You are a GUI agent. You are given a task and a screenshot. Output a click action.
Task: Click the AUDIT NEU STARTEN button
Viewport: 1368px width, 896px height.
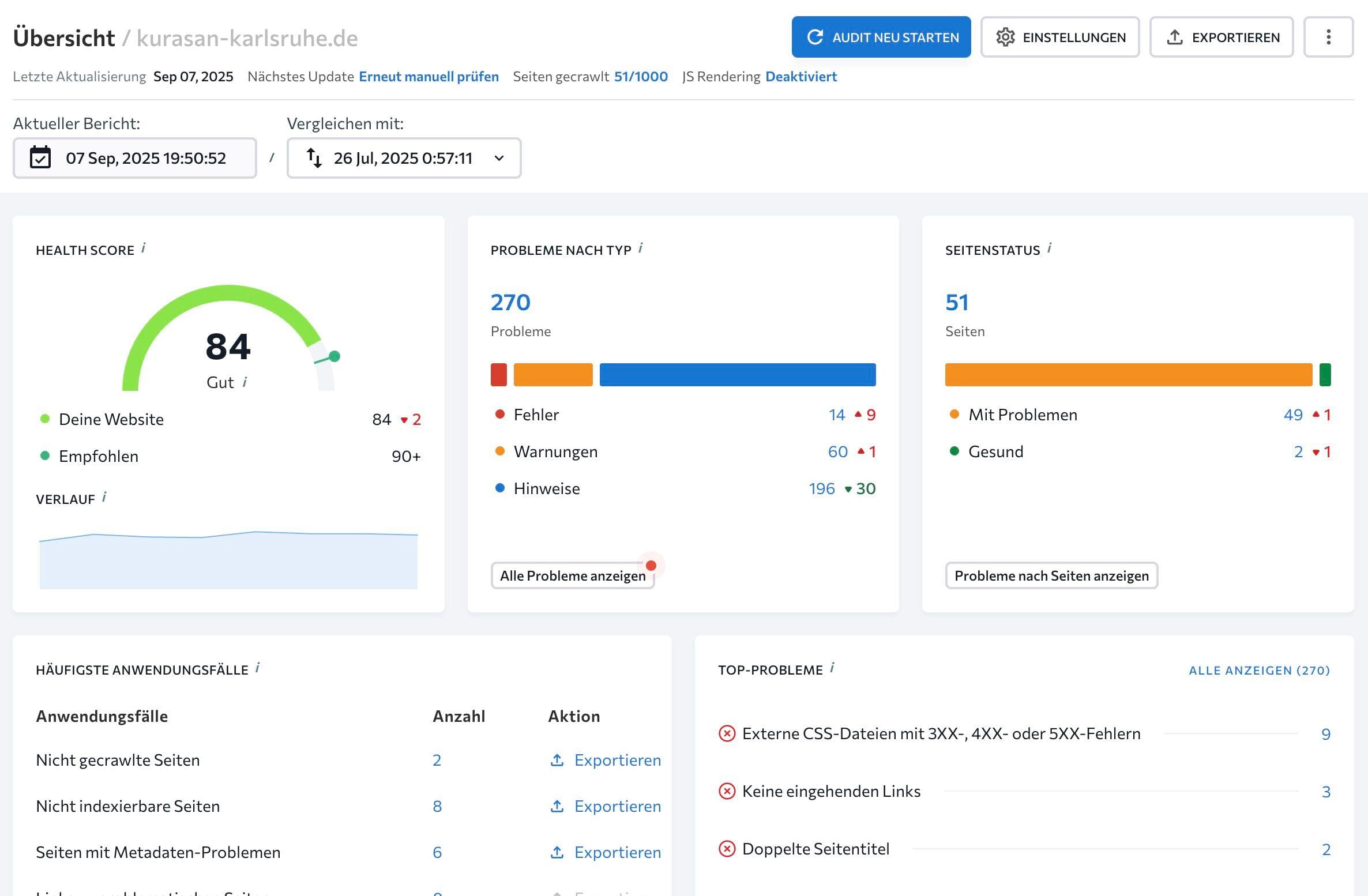click(x=881, y=37)
